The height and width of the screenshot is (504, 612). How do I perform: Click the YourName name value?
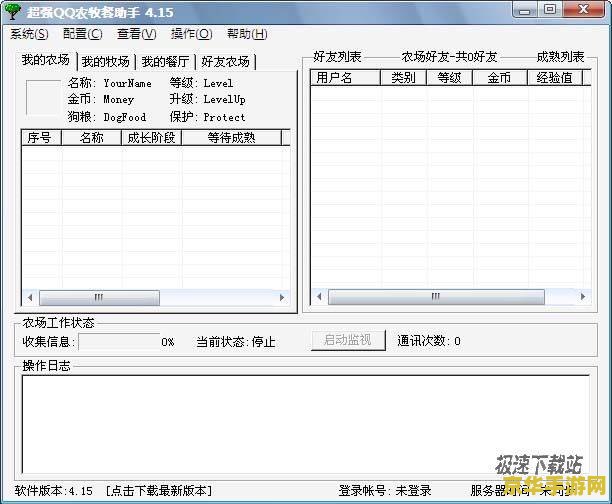[x=127, y=84]
